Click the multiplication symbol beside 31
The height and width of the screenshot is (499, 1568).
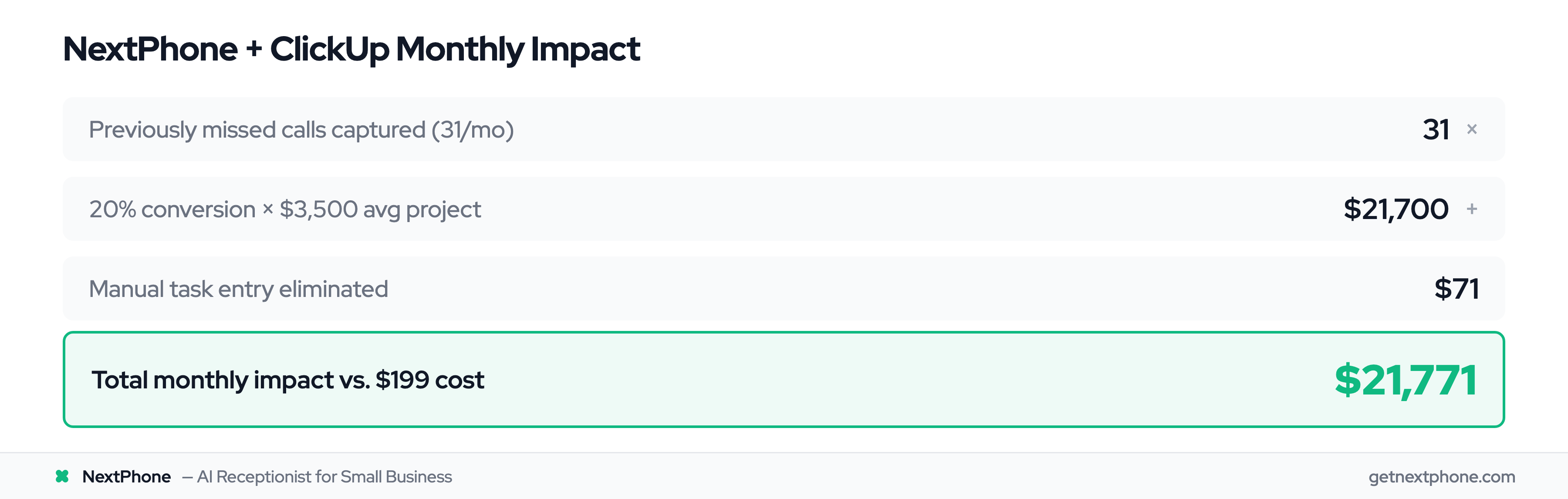click(1472, 129)
